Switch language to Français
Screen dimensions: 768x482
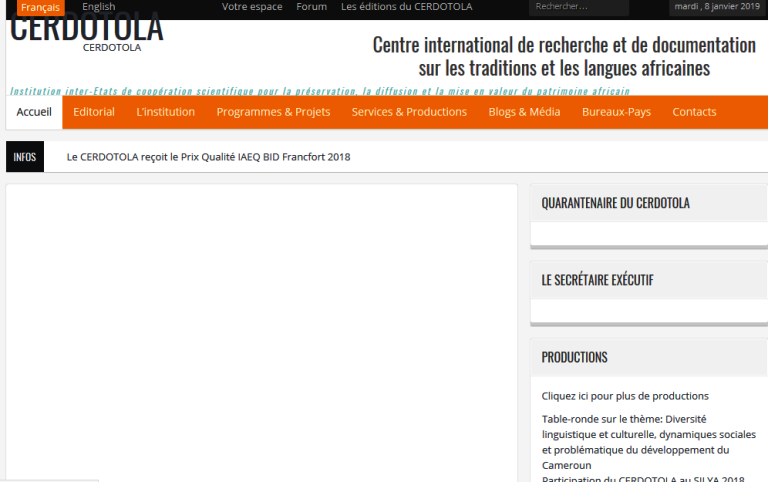(x=40, y=7)
